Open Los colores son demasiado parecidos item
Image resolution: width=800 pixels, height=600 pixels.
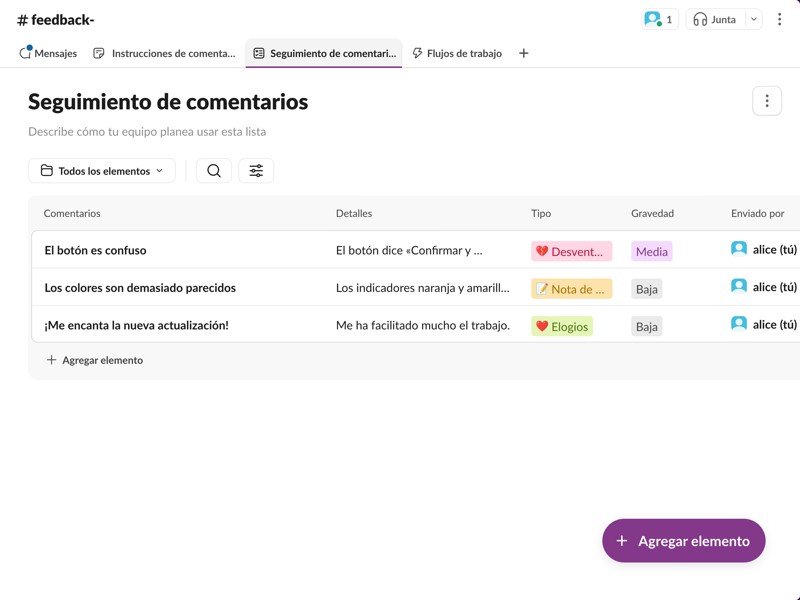pyautogui.click(x=140, y=288)
